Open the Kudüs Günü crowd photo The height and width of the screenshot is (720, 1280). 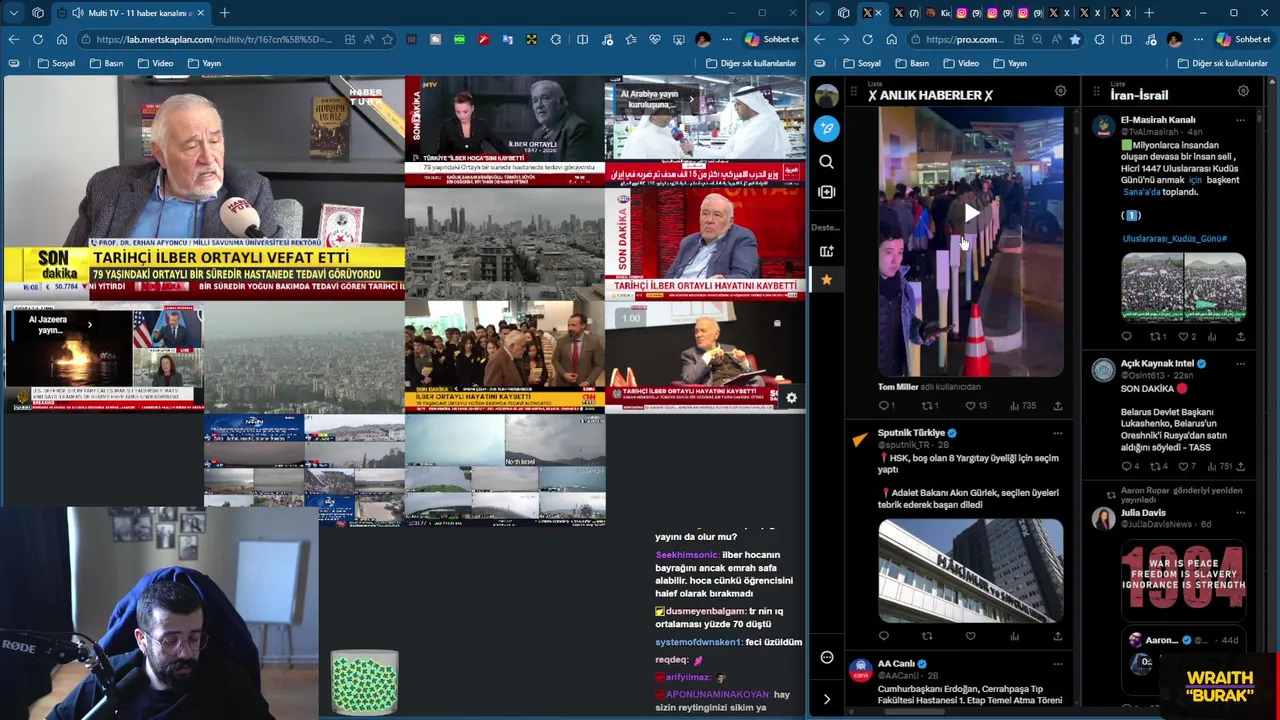[x=1184, y=287]
